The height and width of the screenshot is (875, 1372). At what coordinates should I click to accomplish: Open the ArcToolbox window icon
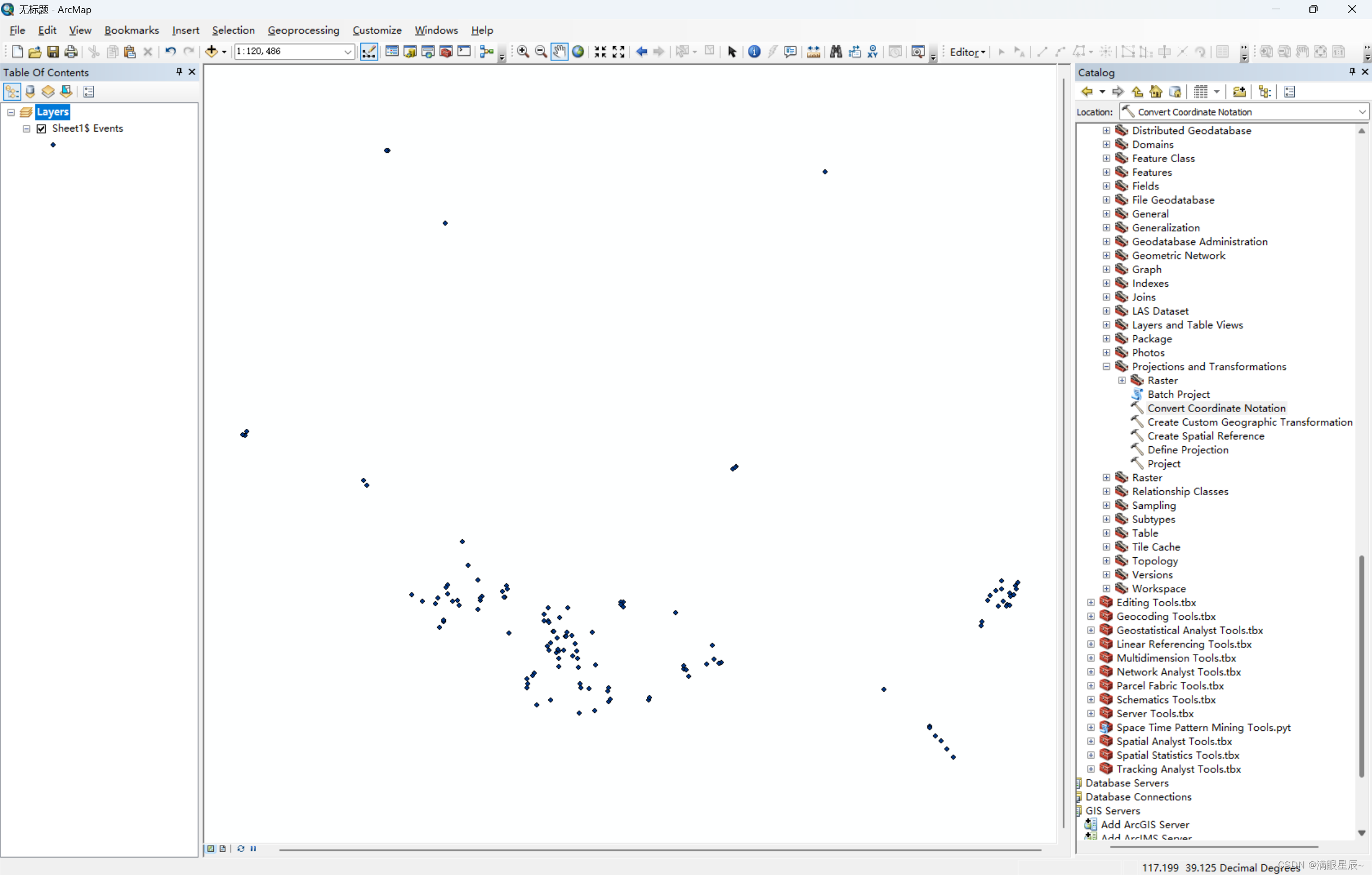tap(446, 52)
